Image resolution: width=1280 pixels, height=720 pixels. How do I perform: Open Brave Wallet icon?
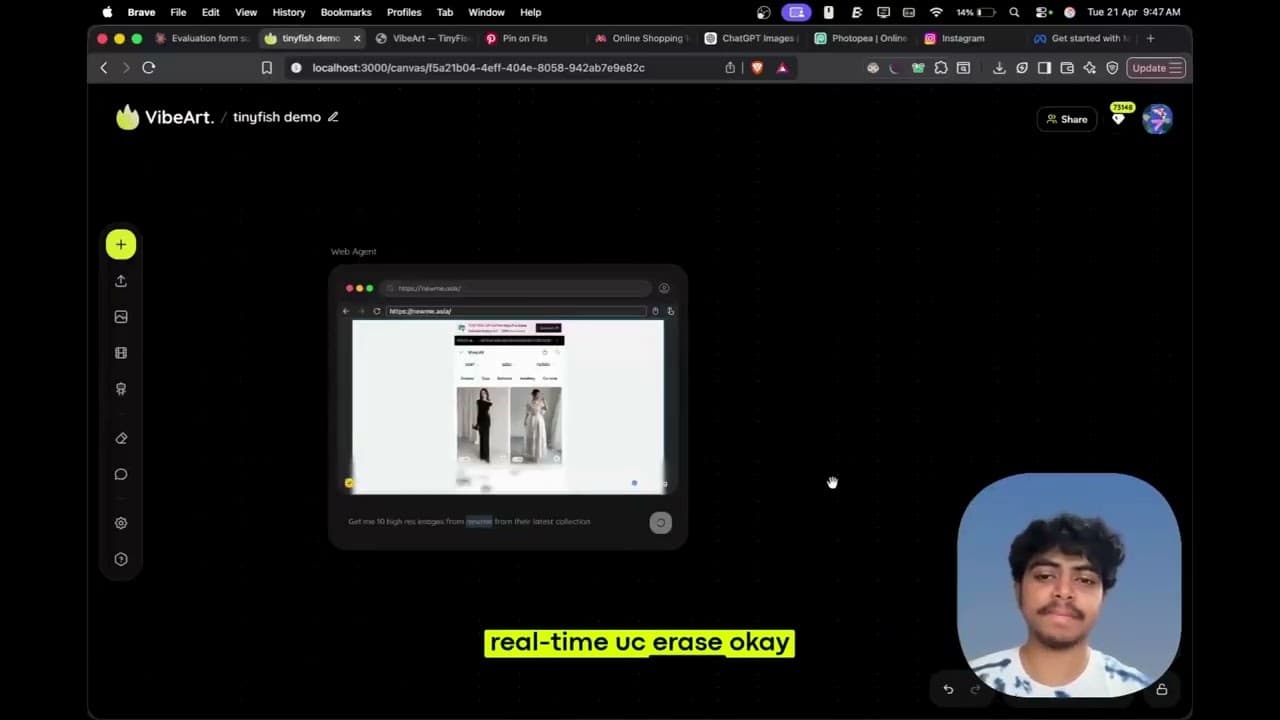click(x=1067, y=68)
